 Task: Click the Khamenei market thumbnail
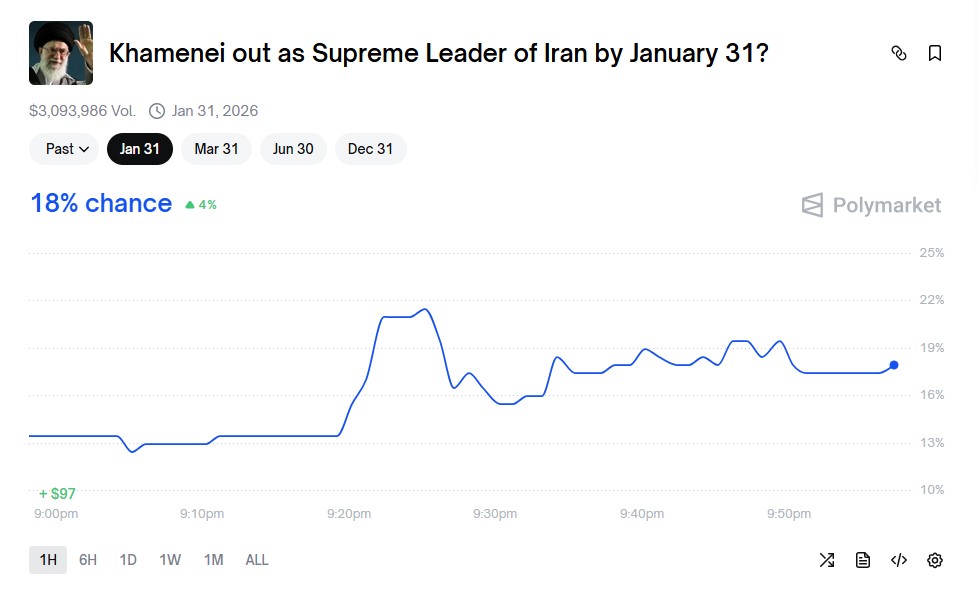(x=61, y=53)
